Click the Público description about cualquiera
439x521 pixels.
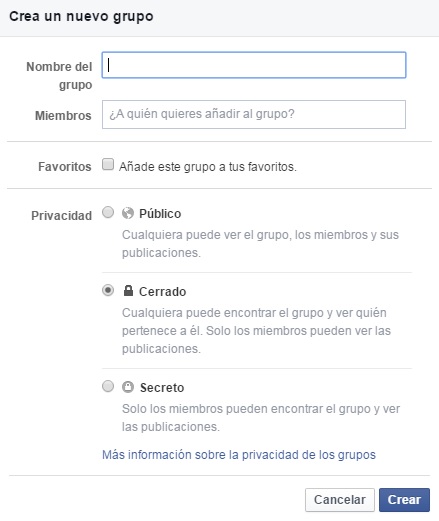[x=260, y=244]
